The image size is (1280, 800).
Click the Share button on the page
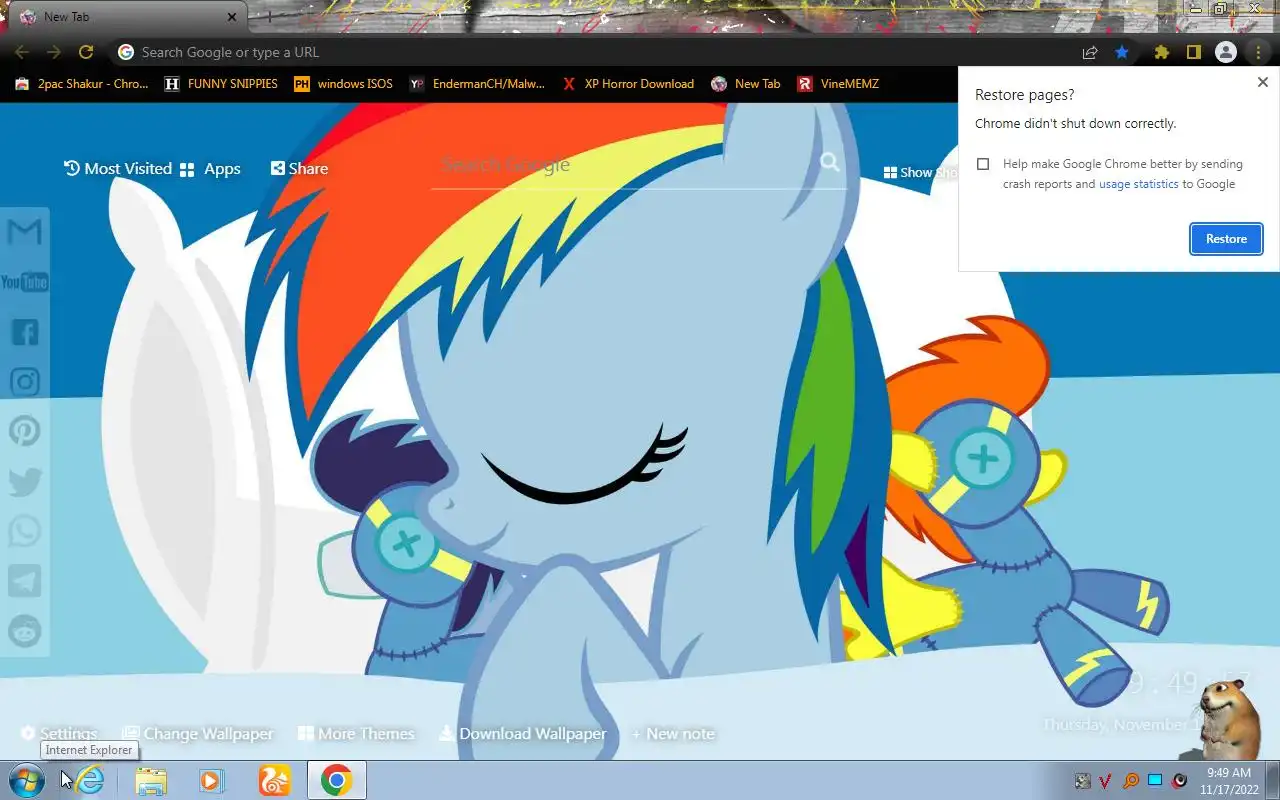(299, 169)
